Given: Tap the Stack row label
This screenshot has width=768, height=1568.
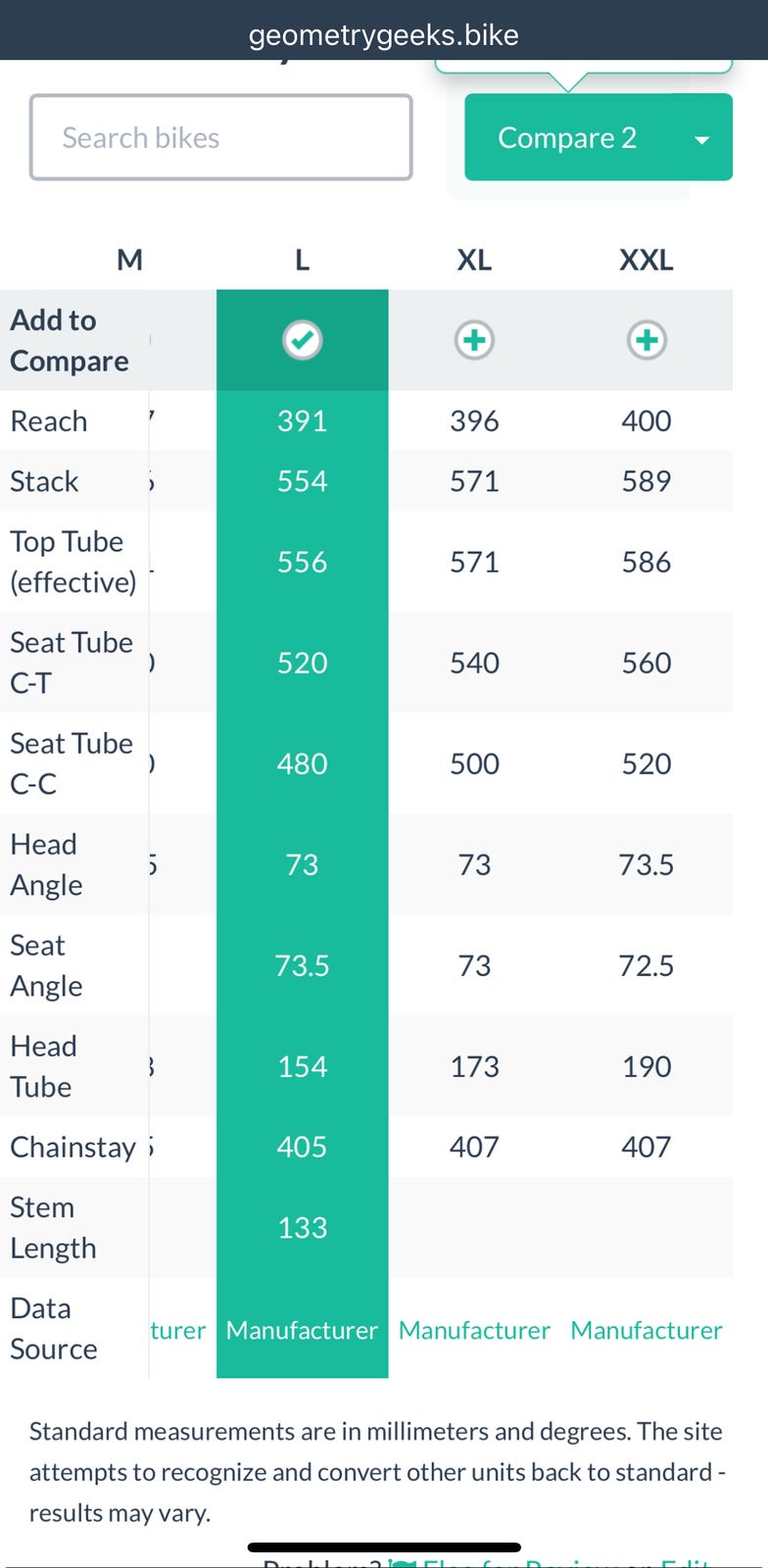Looking at the screenshot, I should click(x=44, y=481).
